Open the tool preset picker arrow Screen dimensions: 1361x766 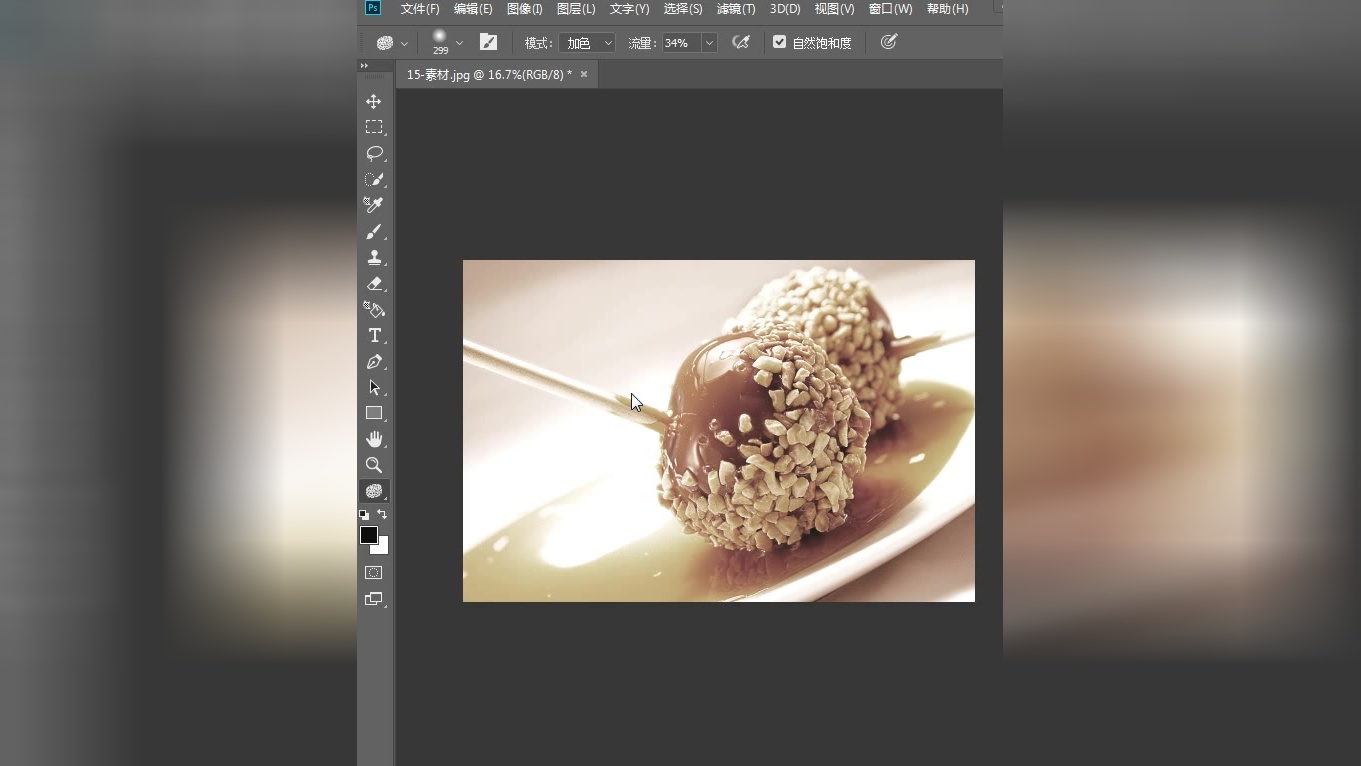404,43
